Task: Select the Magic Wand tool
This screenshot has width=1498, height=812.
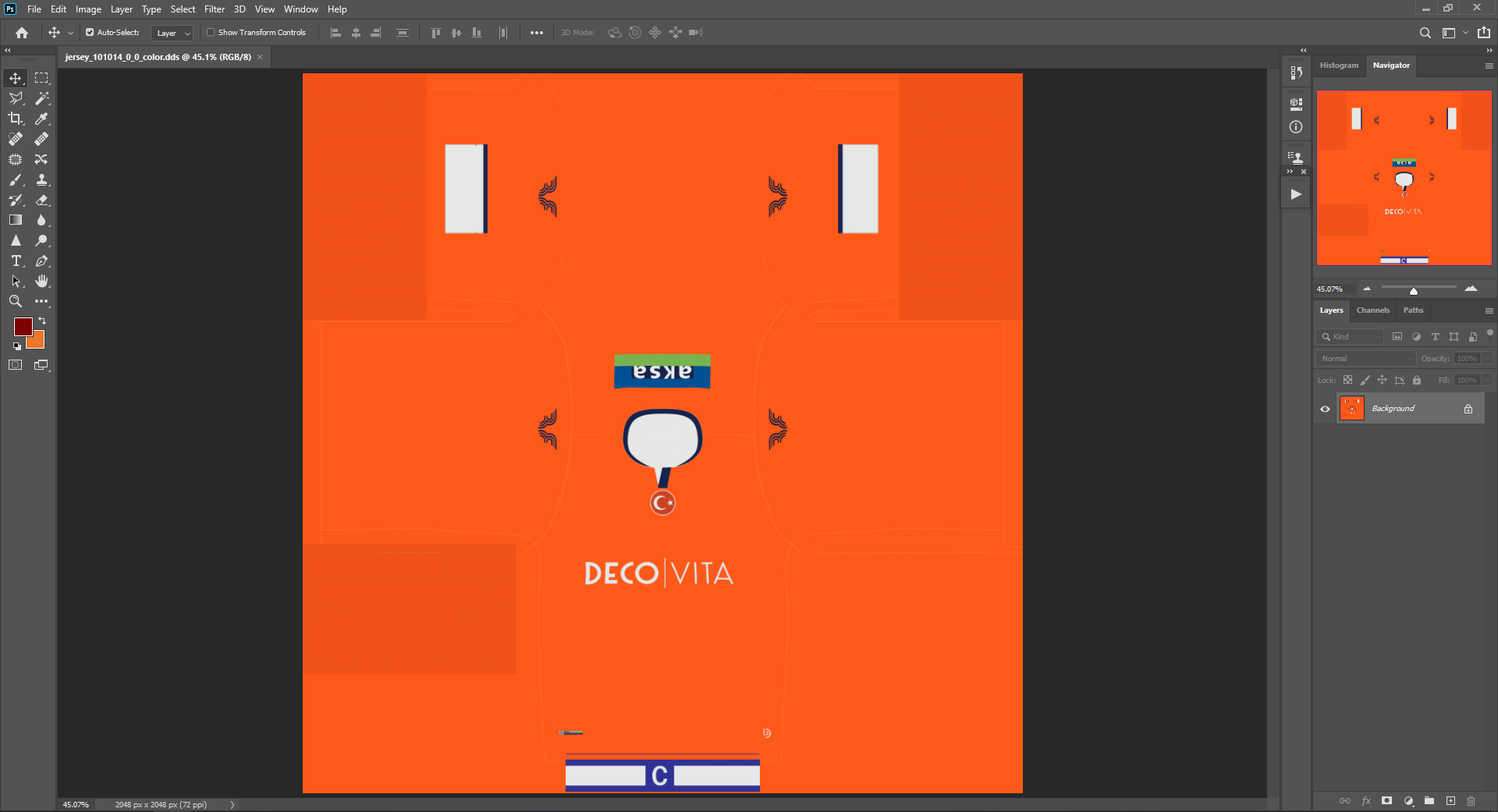Action: [42, 98]
